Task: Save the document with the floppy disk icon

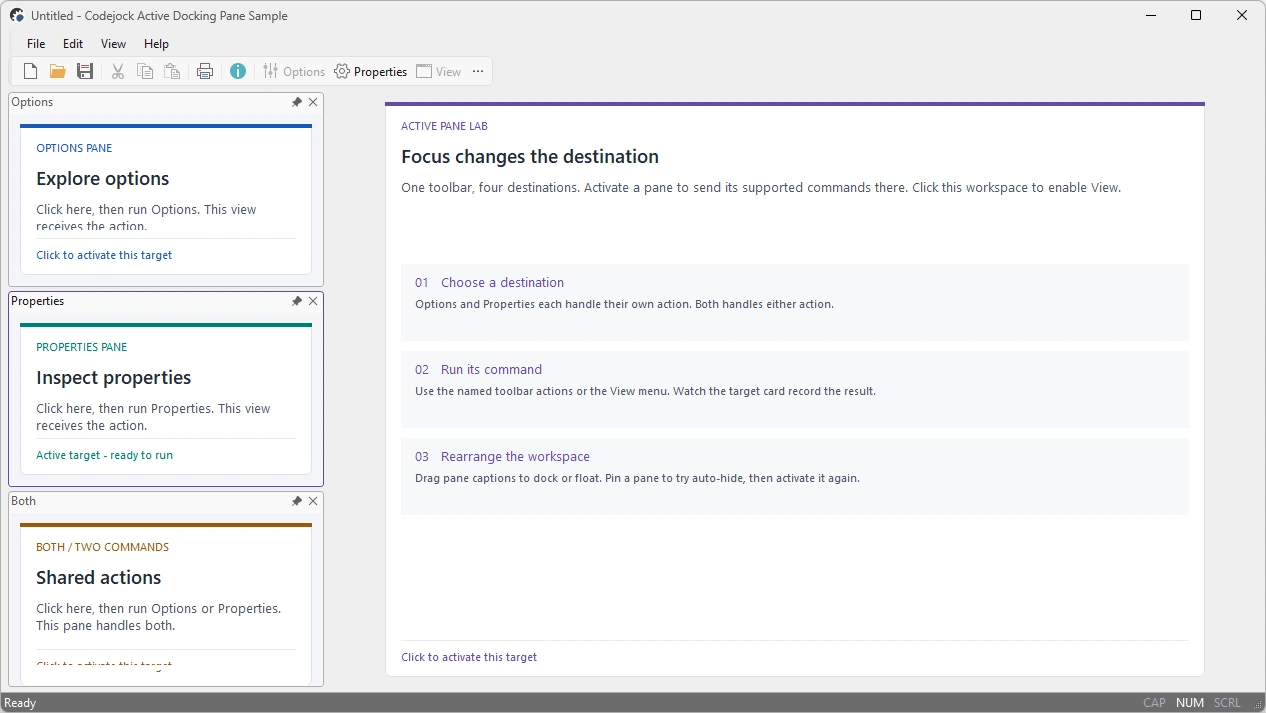Action: pyautogui.click(x=85, y=71)
